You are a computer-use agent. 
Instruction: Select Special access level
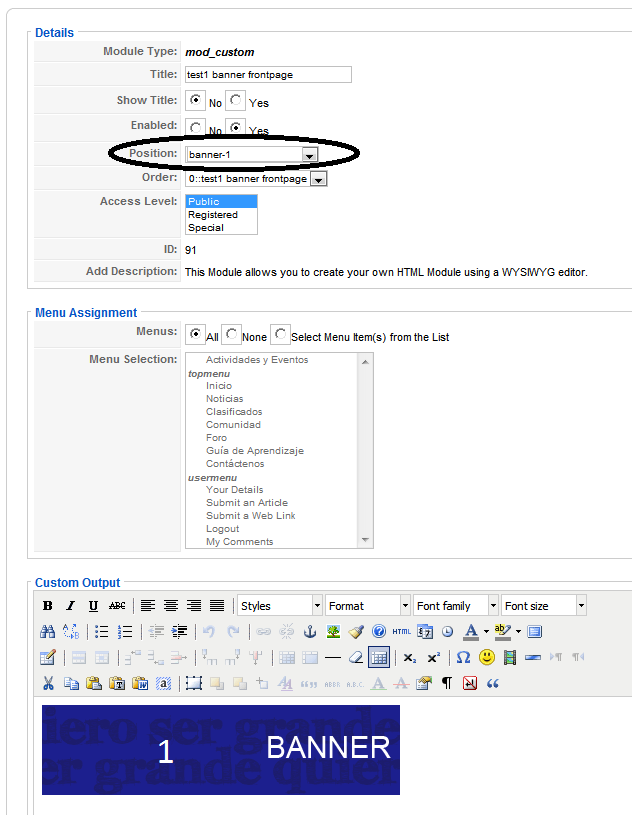pos(221,228)
